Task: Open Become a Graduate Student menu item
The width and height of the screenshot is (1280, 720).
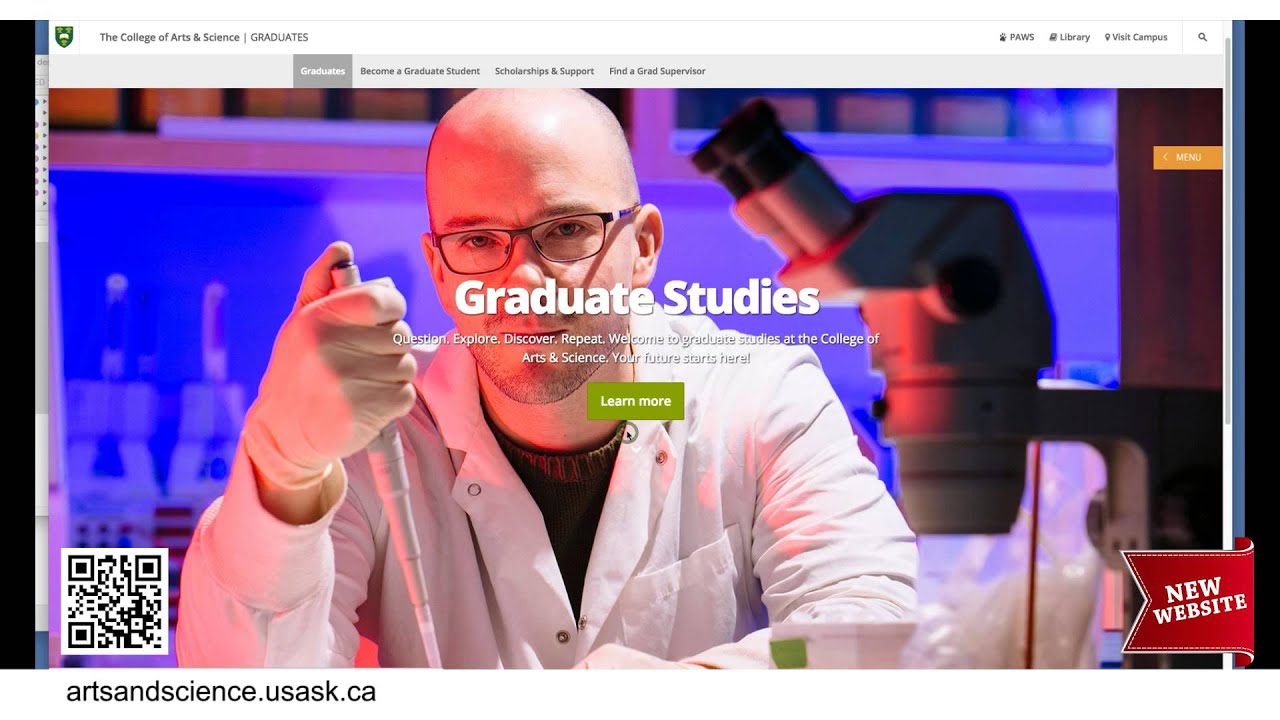Action: [420, 71]
